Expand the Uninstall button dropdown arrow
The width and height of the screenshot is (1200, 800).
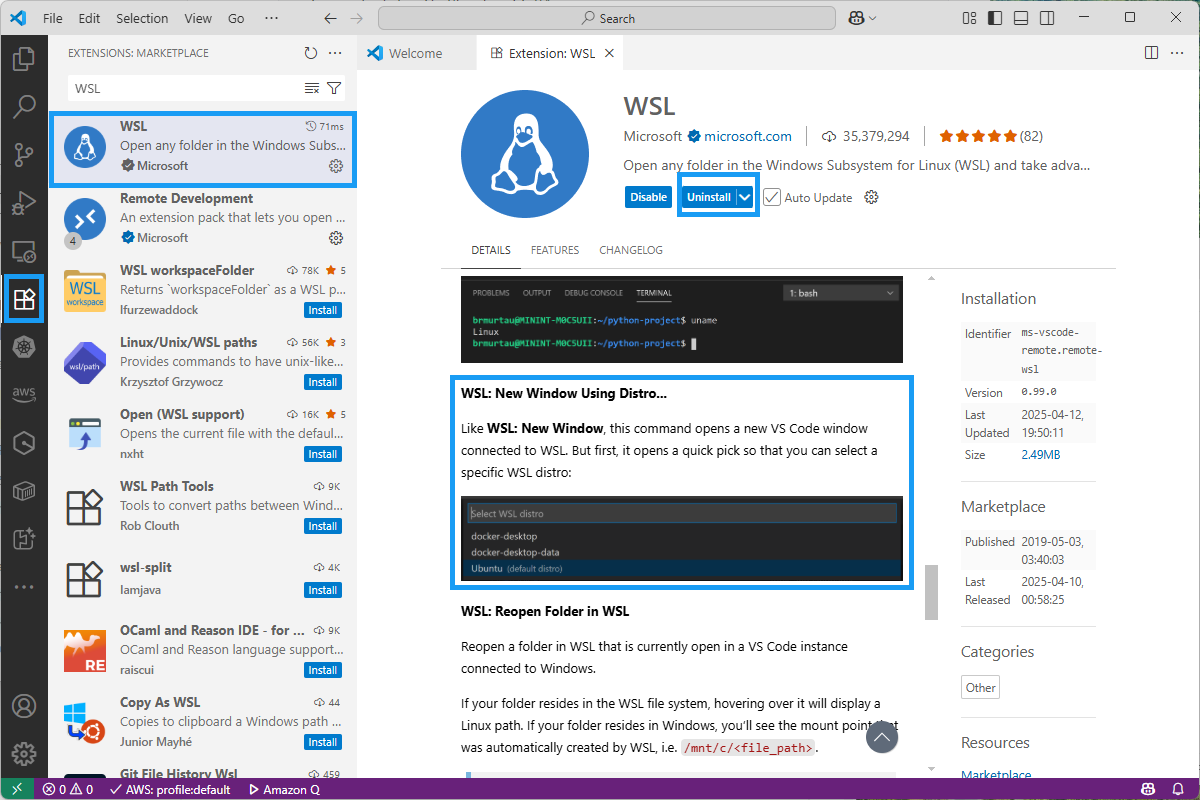(745, 197)
